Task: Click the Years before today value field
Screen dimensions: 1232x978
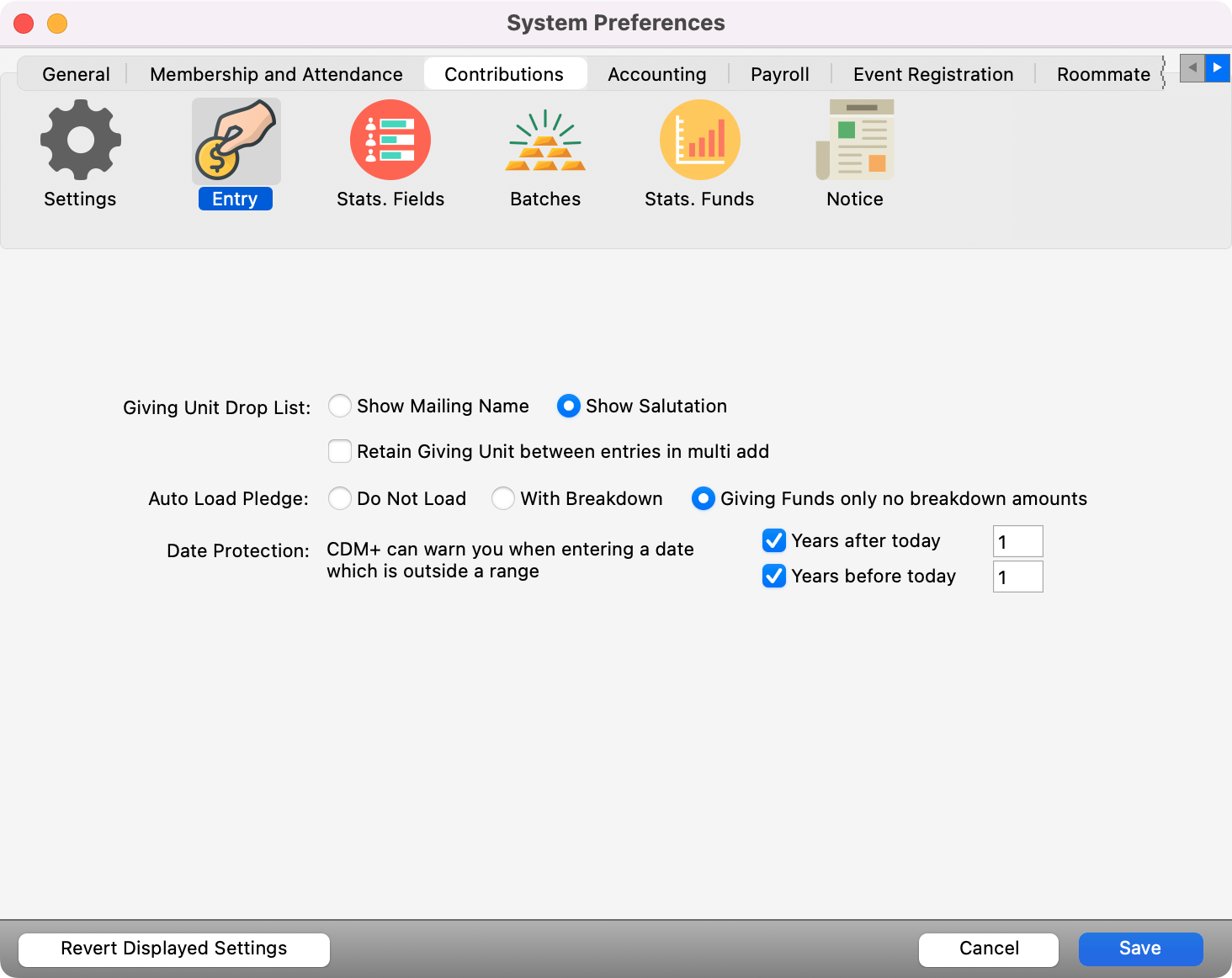Action: pyautogui.click(x=1017, y=577)
